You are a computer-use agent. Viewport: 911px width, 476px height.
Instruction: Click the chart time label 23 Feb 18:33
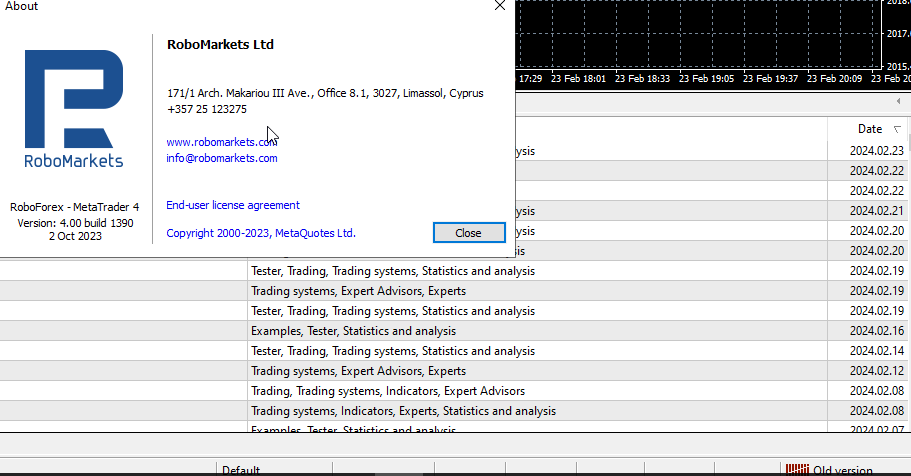click(642, 78)
